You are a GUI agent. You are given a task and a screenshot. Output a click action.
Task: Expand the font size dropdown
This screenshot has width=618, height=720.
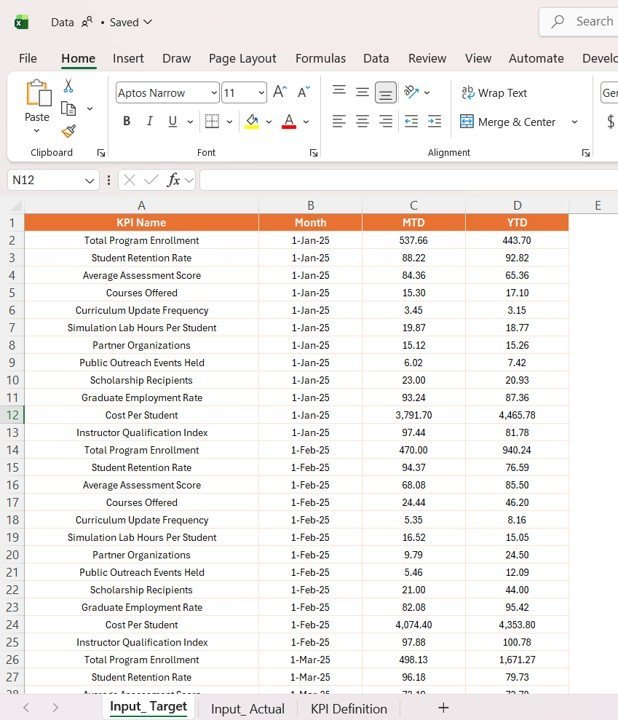pyautogui.click(x=261, y=93)
